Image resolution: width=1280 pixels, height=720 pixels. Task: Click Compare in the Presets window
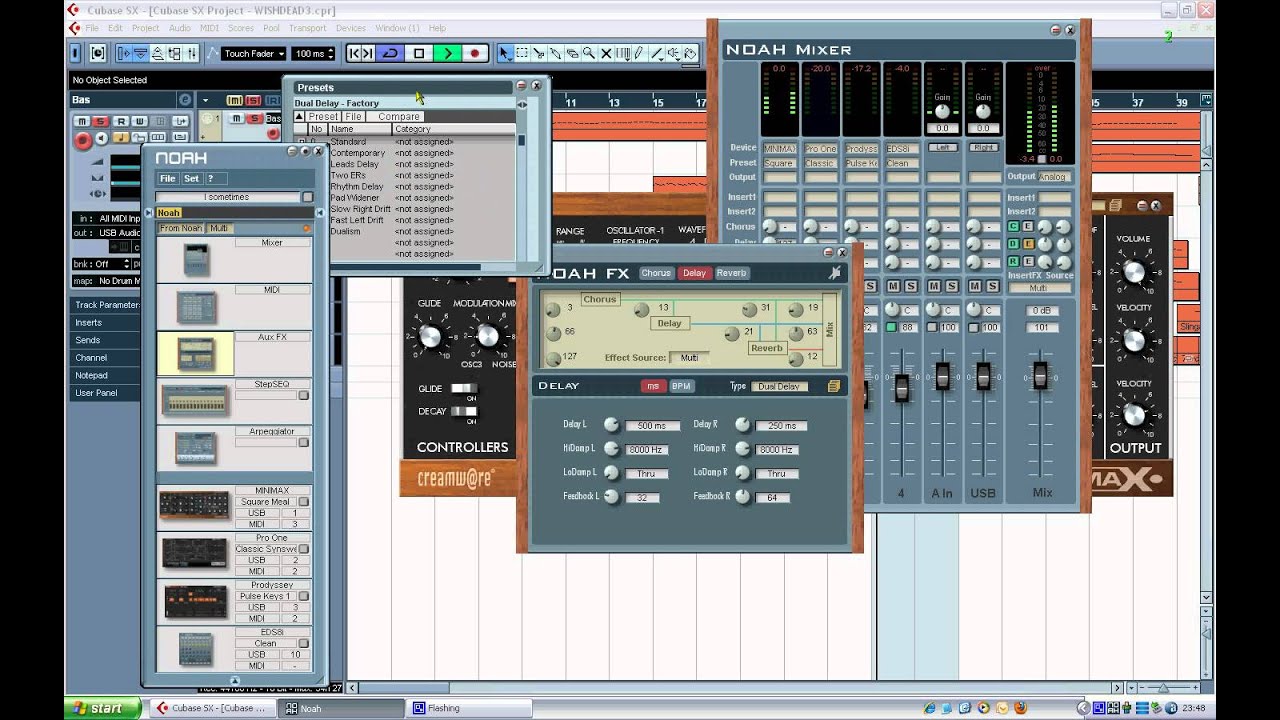[x=399, y=117]
